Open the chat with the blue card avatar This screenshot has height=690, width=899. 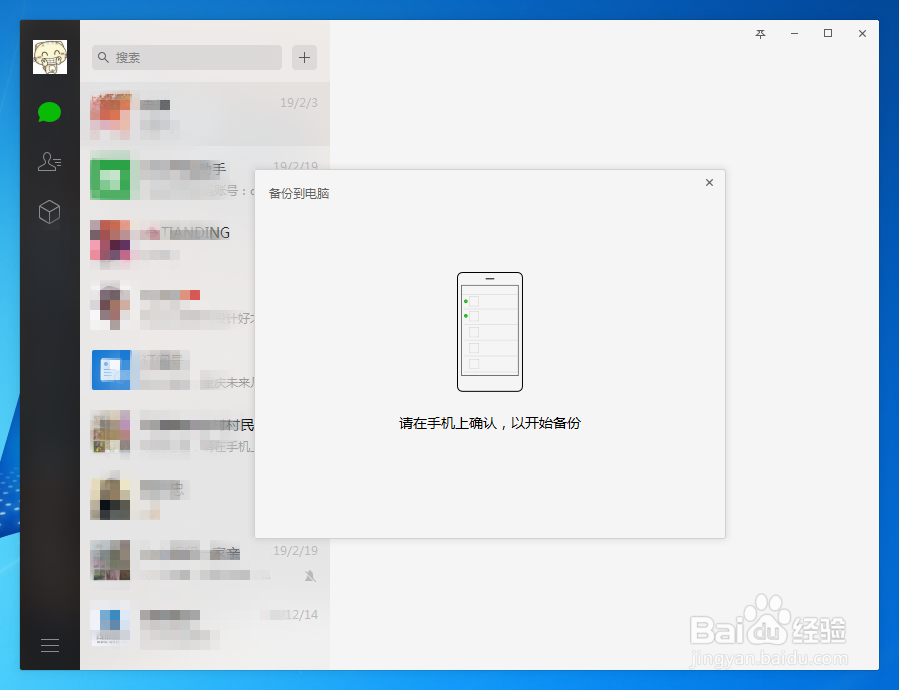tap(167, 370)
